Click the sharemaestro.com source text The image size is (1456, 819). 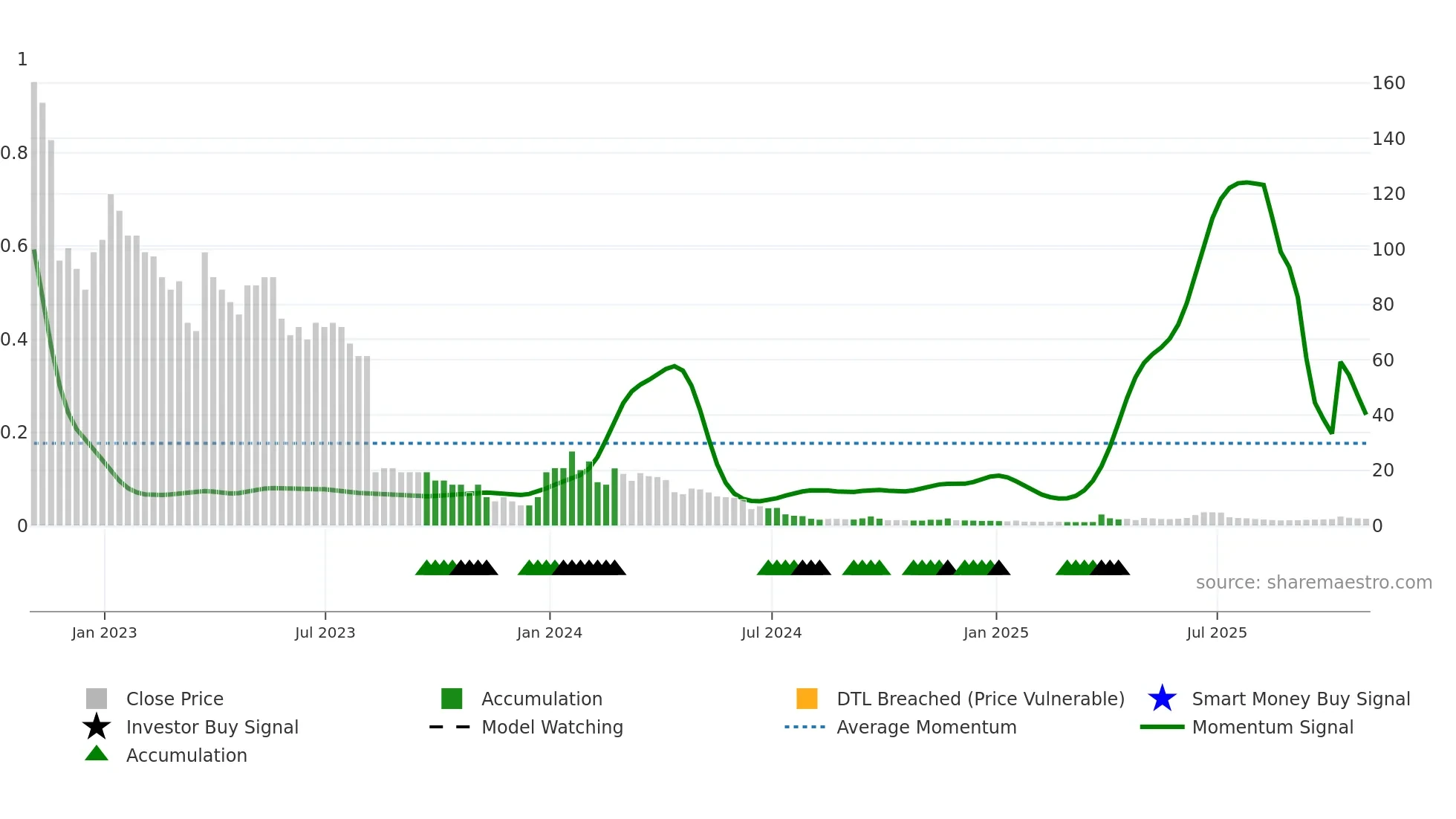click(1313, 583)
